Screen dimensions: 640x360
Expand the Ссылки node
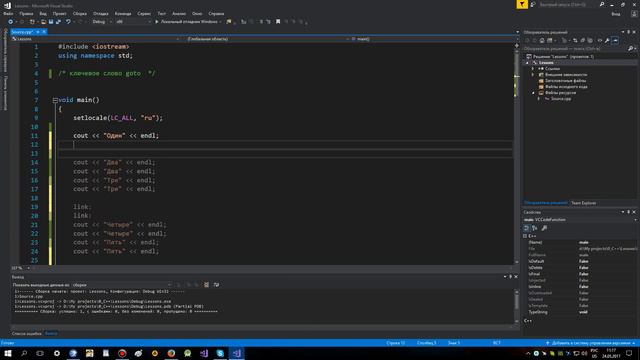pyautogui.click(x=533, y=69)
